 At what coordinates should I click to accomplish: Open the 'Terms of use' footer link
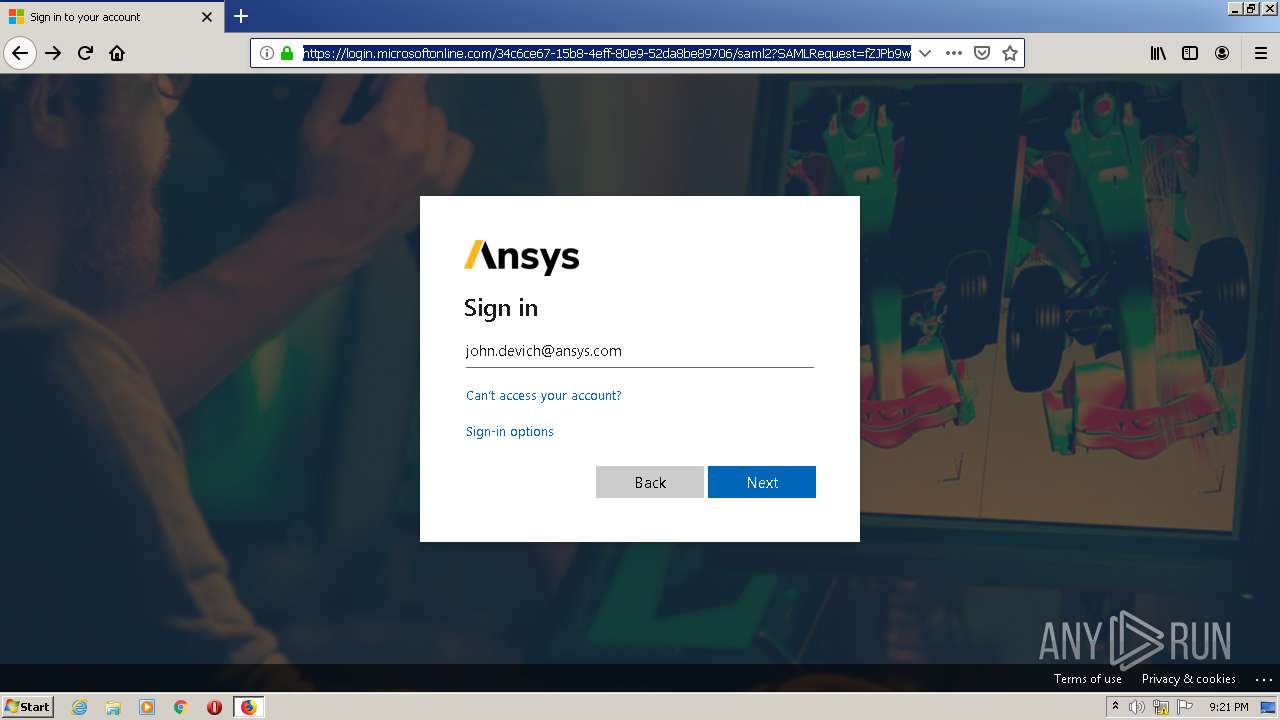[1088, 679]
